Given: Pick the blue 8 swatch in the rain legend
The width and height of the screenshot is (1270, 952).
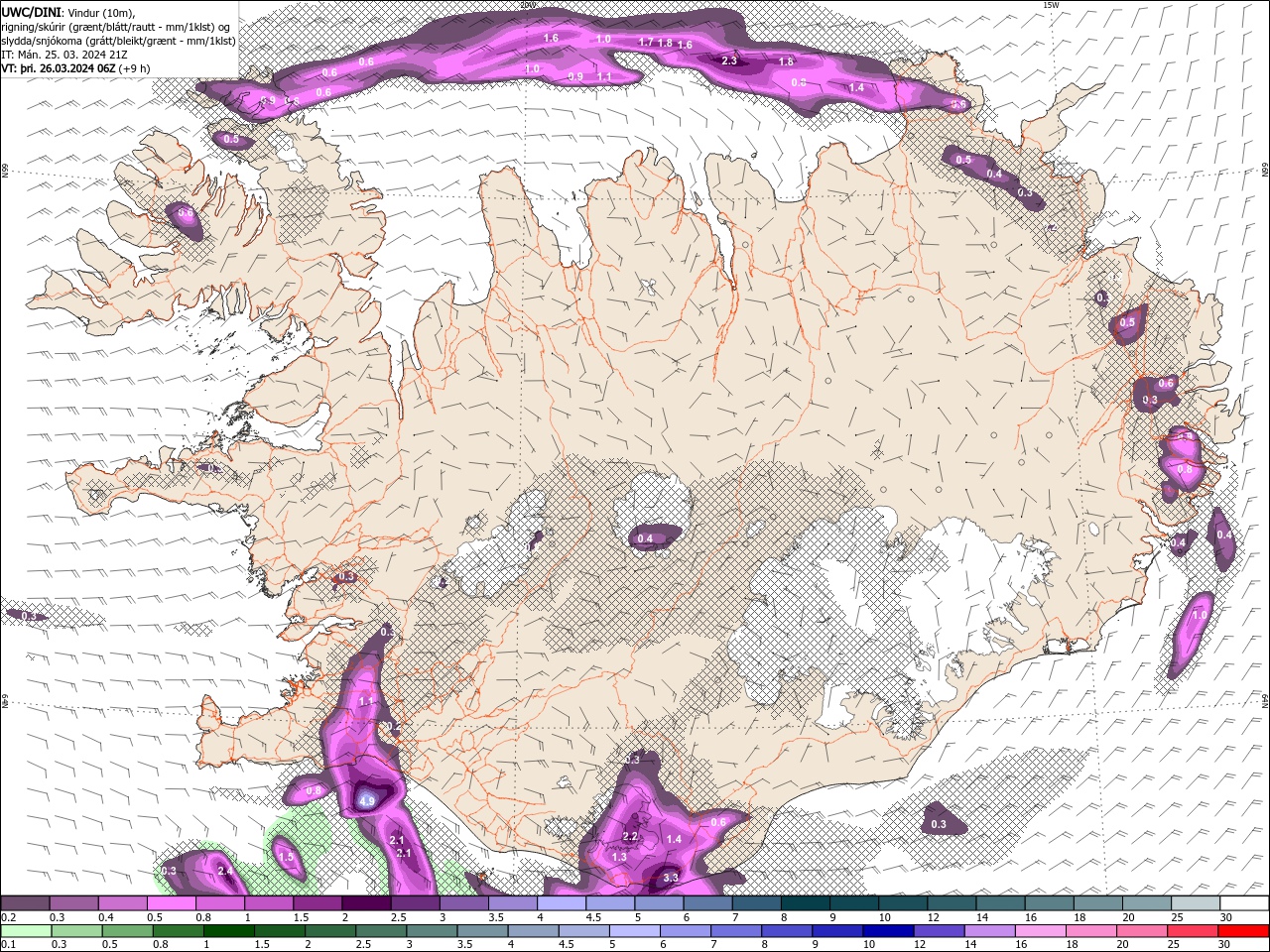Looking at the screenshot, I should 787,930.
